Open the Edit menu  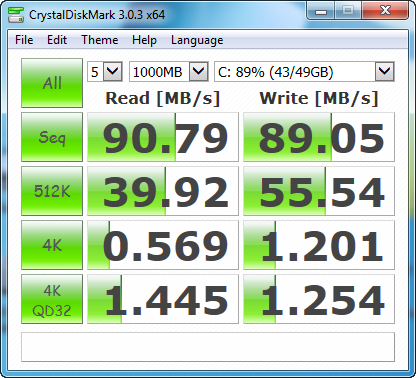click(57, 40)
